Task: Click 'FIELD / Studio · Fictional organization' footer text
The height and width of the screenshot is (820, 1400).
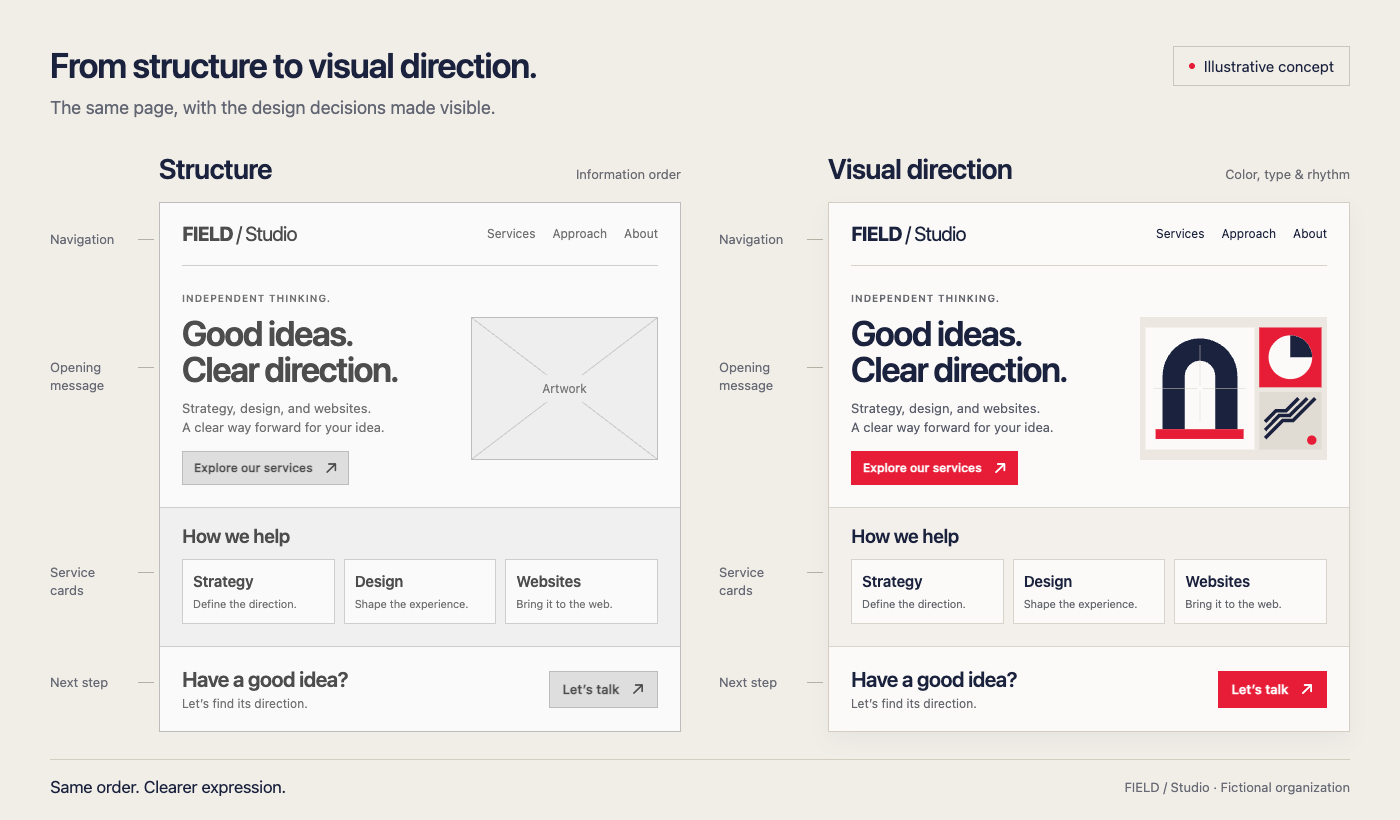Action: tap(1237, 787)
